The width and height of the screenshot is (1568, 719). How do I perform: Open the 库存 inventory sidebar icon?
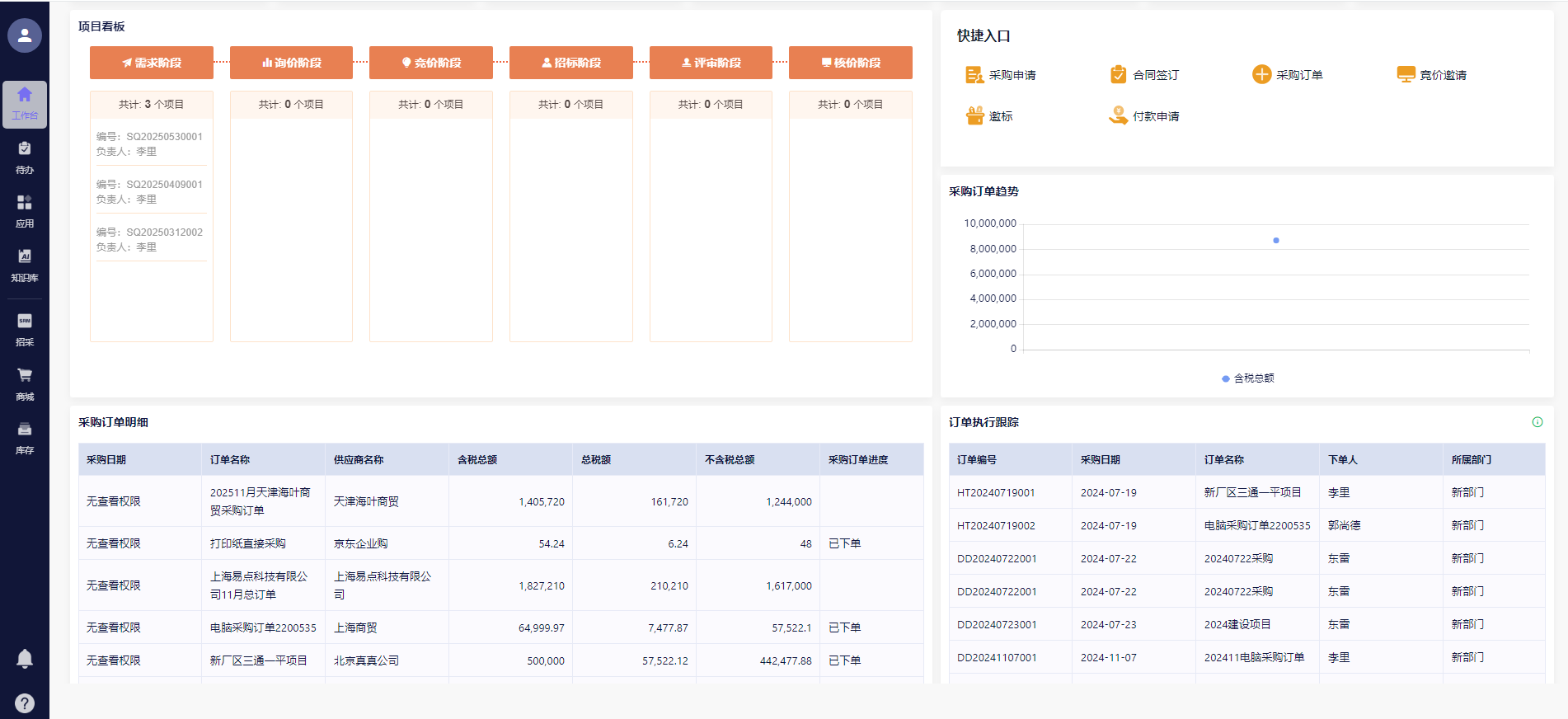(25, 438)
